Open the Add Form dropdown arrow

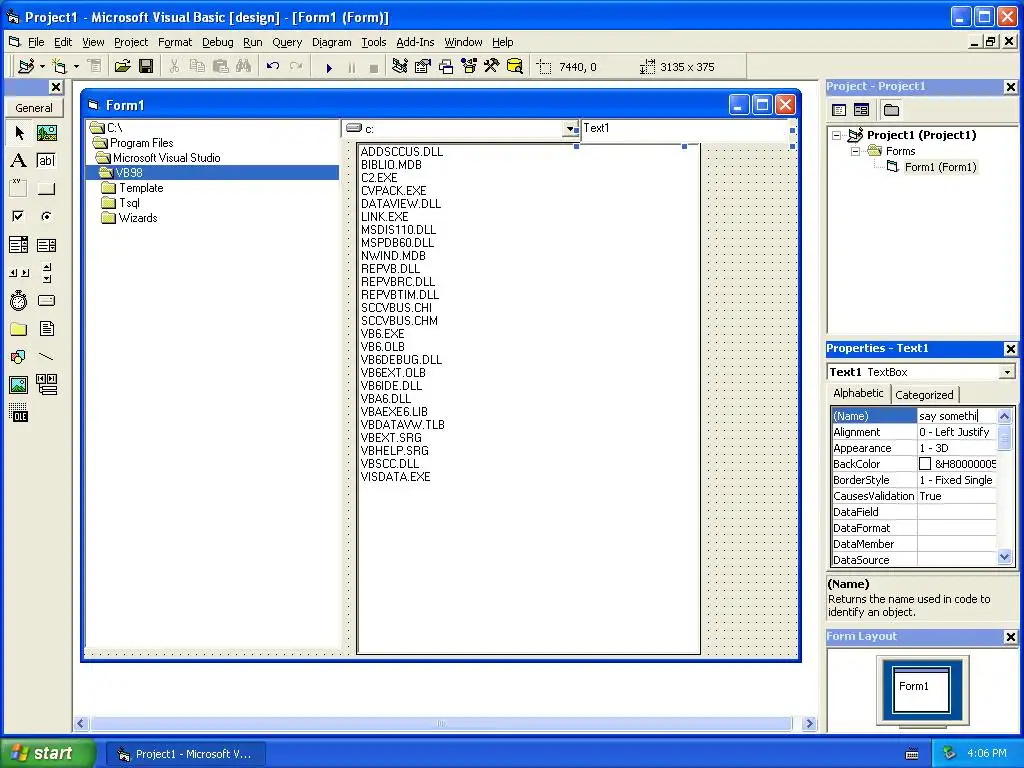click(x=76, y=67)
